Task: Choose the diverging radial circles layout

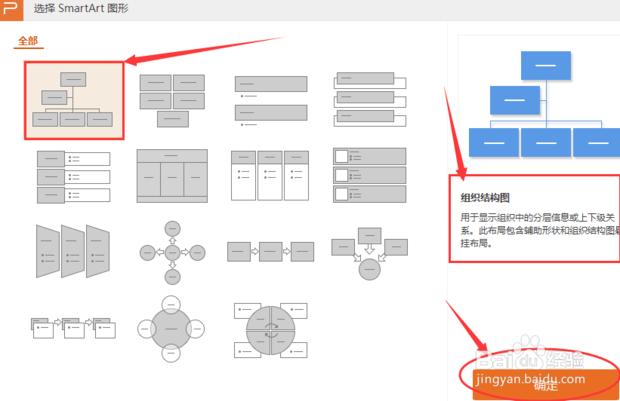Action: tap(172, 252)
